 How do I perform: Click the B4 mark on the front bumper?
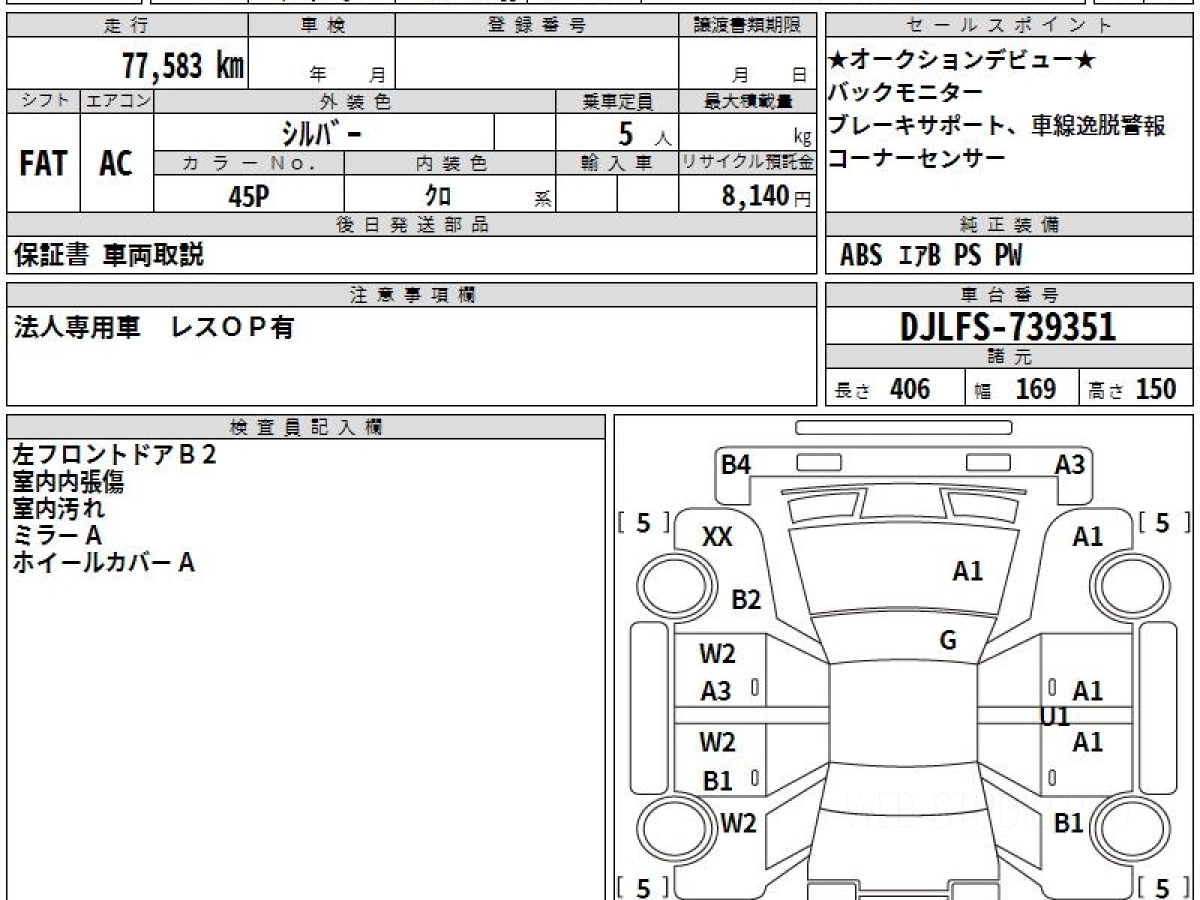point(736,464)
